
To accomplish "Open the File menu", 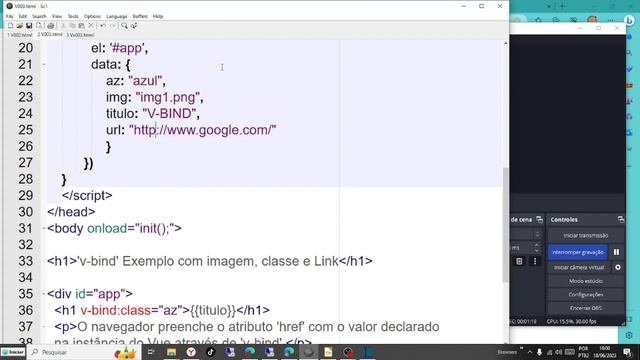I will pos(9,16).
